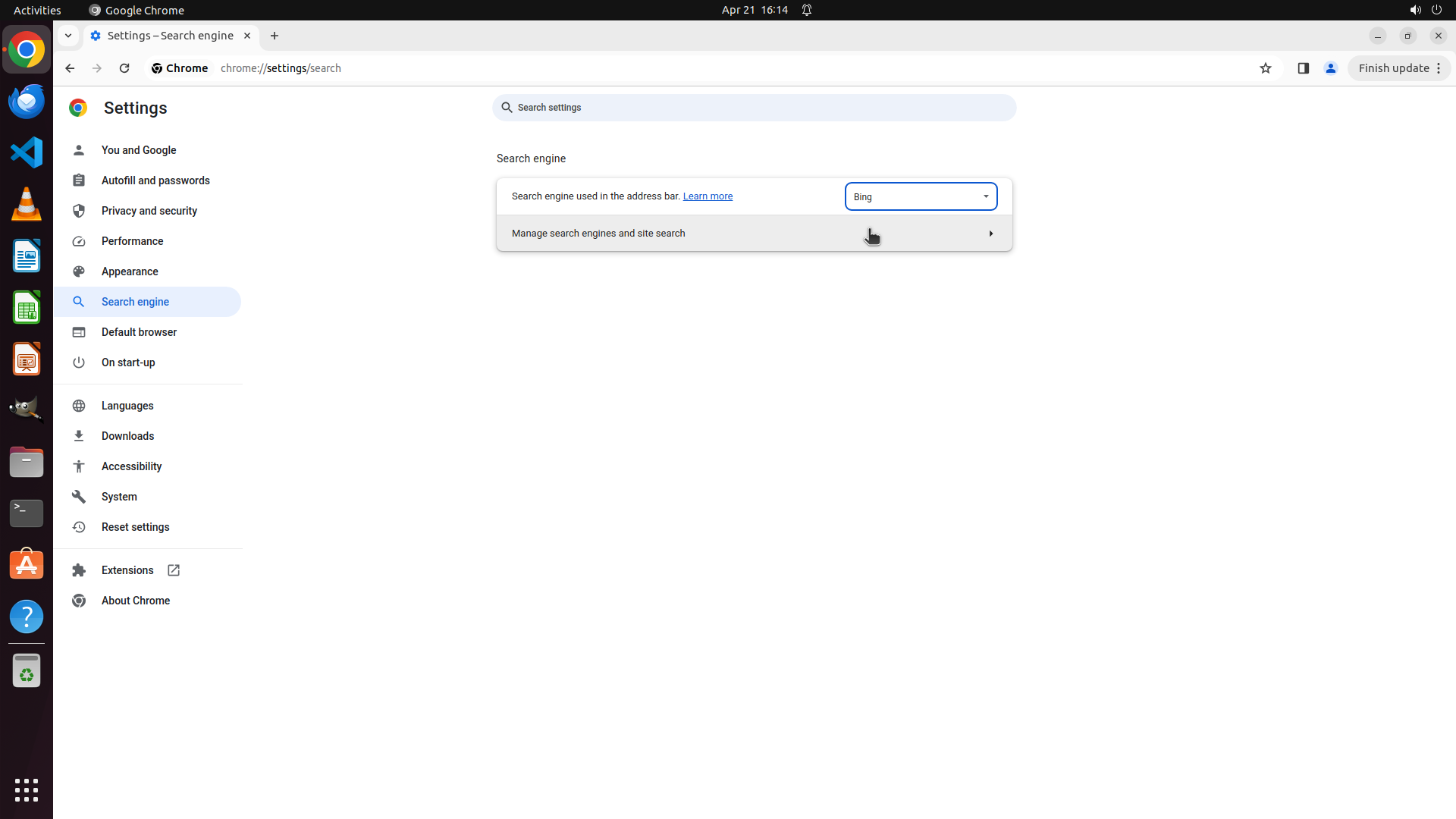Open the side panel icon

pos(1303,68)
